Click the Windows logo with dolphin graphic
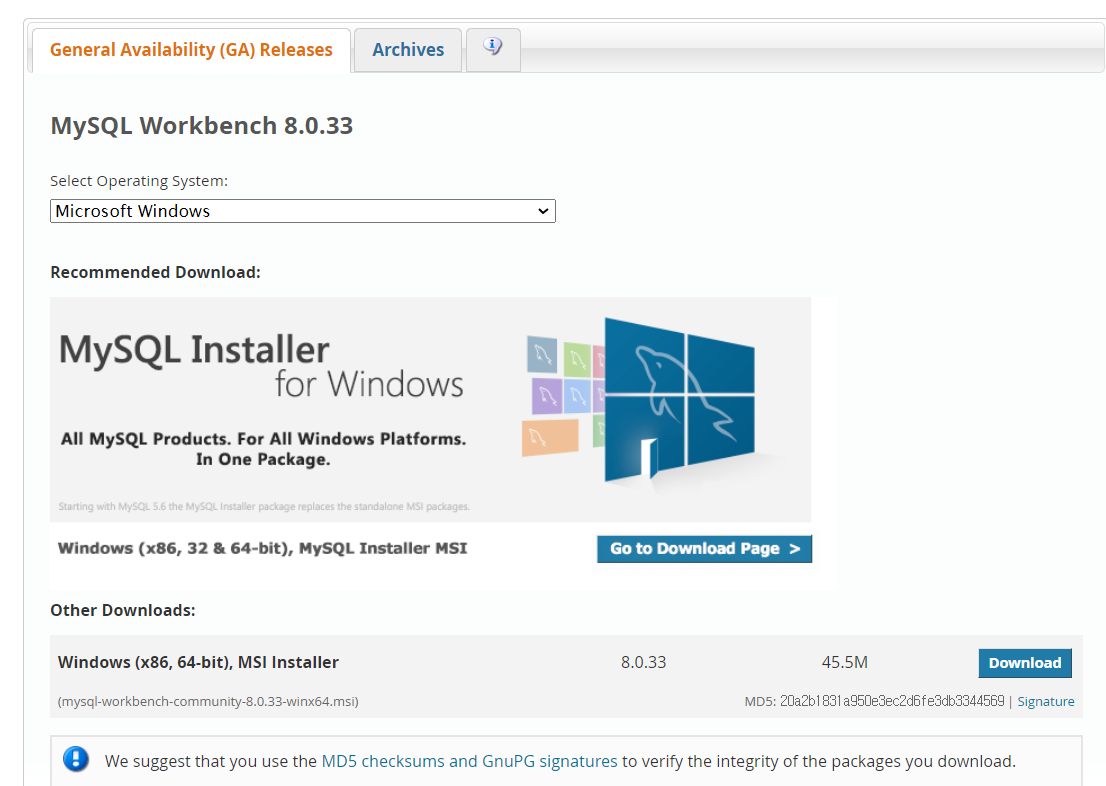This screenshot has width=1106, height=786. pos(679,400)
